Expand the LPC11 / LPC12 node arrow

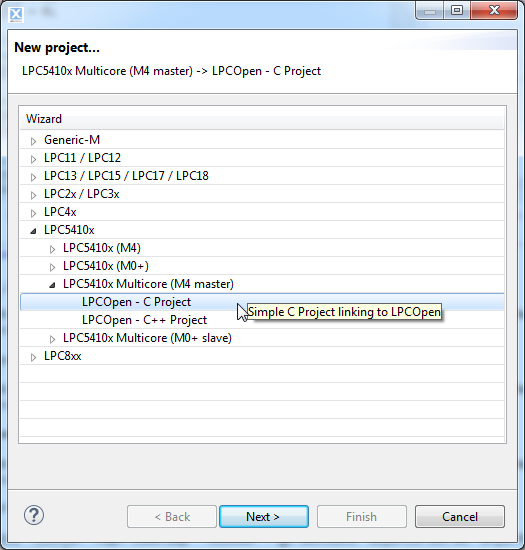(33, 159)
